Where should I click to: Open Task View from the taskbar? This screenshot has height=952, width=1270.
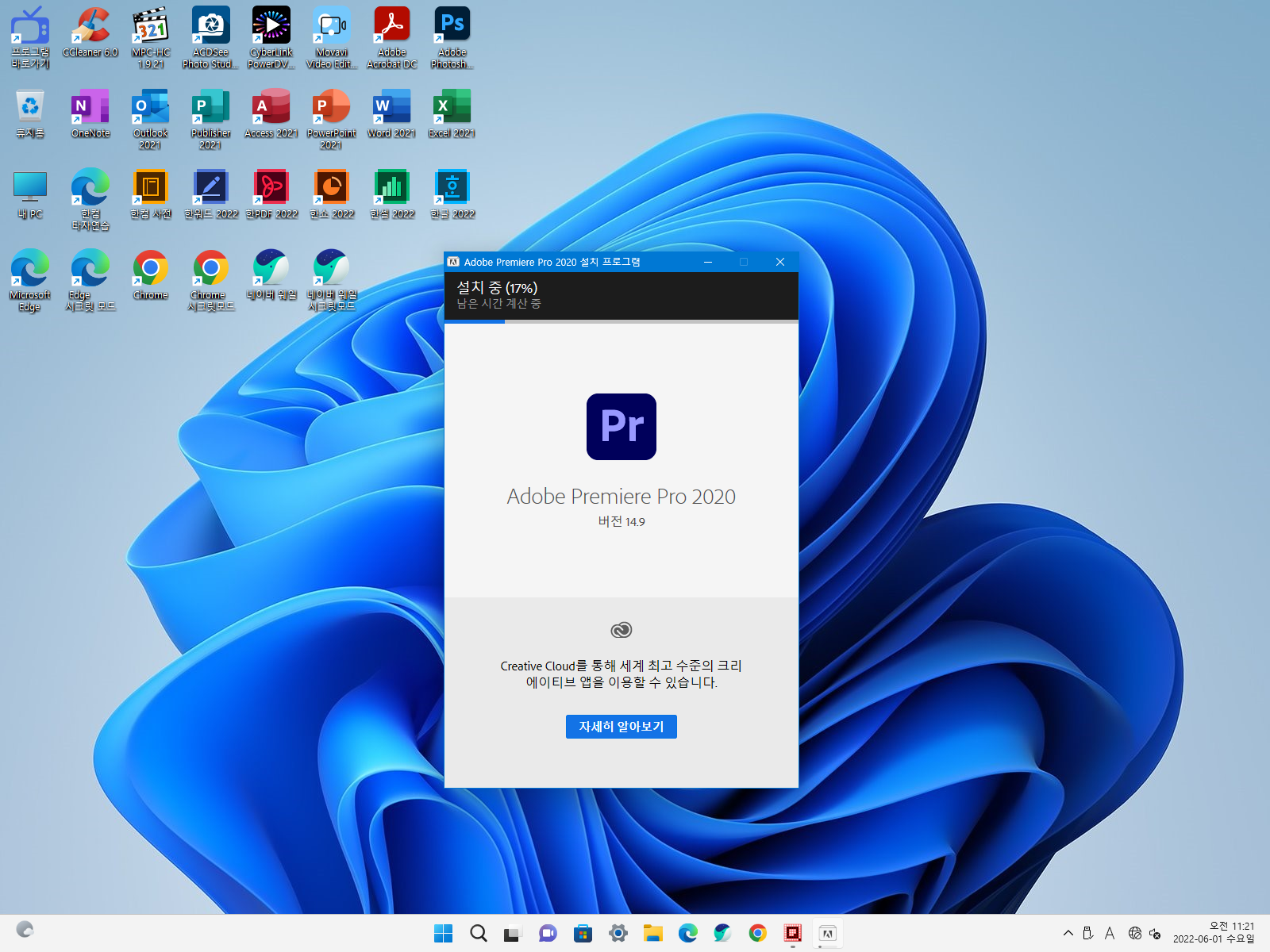click(x=513, y=934)
